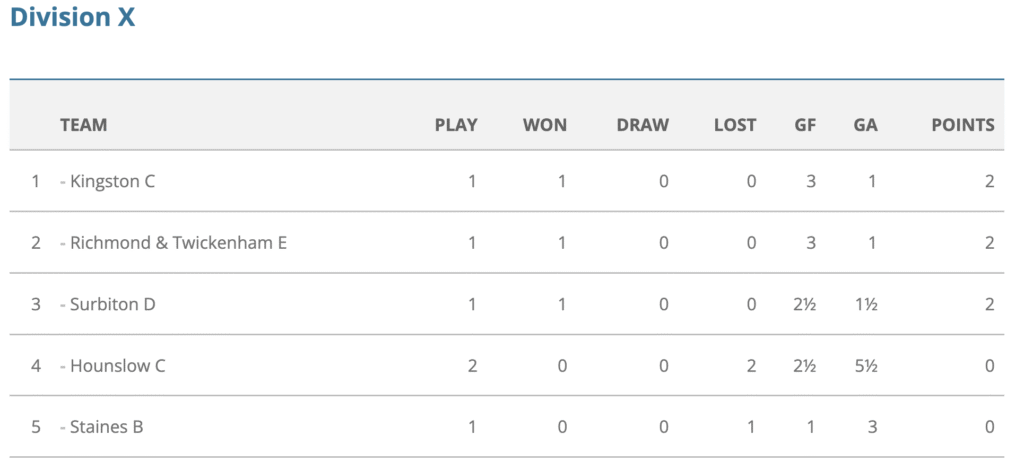Click Kingston C's points total
Image resolution: width=1024 pixels, height=470 pixels.
[x=989, y=182]
